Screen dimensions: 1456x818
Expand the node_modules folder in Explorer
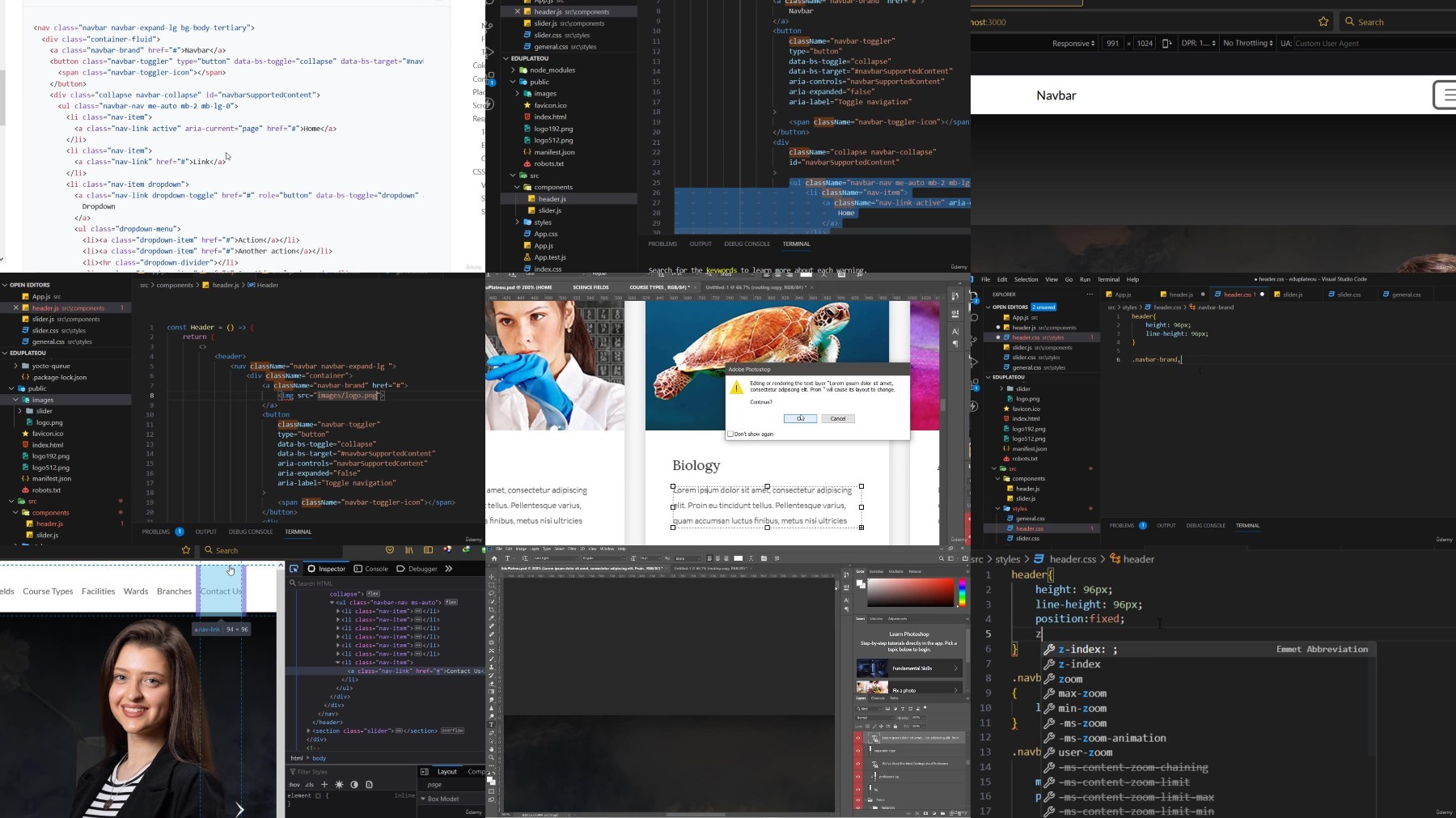[513, 70]
